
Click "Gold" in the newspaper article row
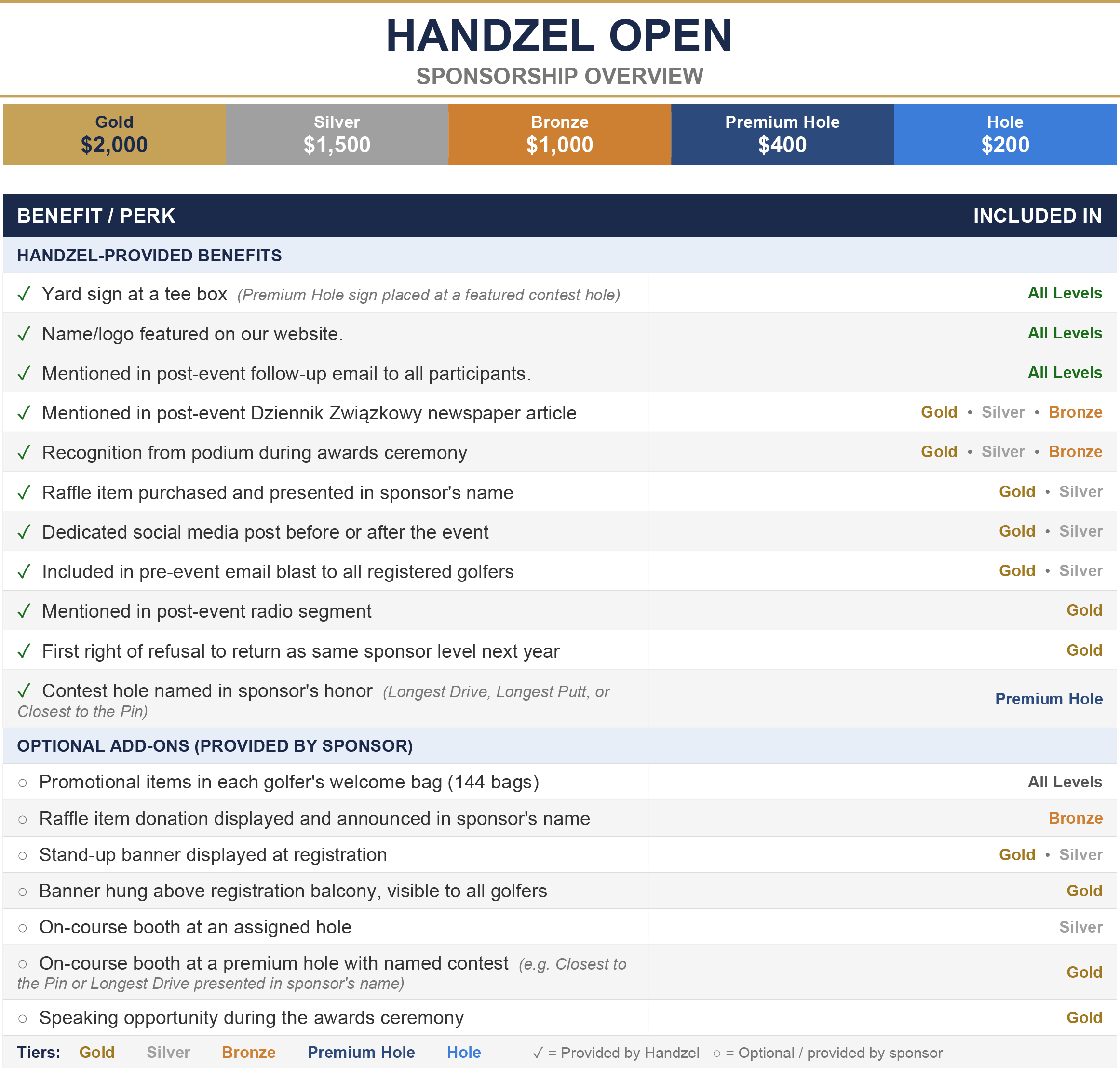(x=939, y=412)
